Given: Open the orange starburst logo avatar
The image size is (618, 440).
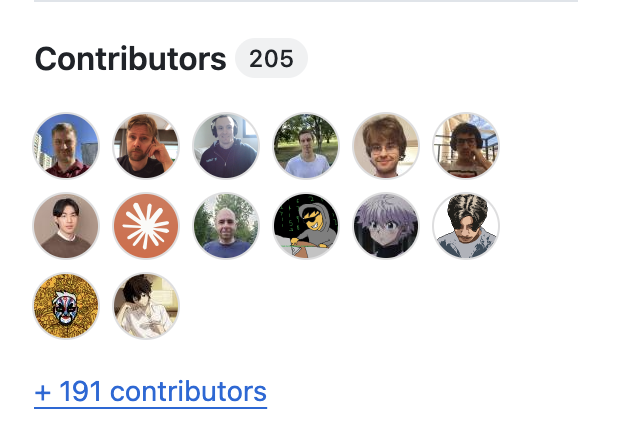Looking at the screenshot, I should 146,226.
